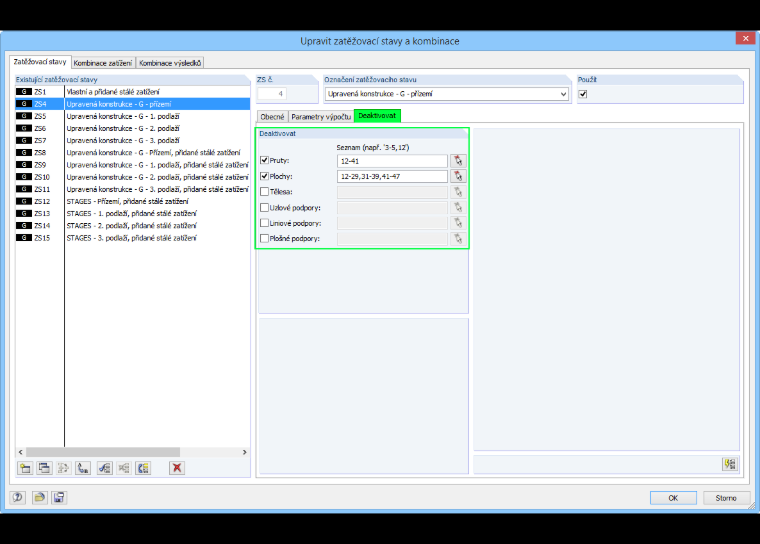Switch to Kombinace zatížení tab
The image size is (760, 544).
point(103,63)
